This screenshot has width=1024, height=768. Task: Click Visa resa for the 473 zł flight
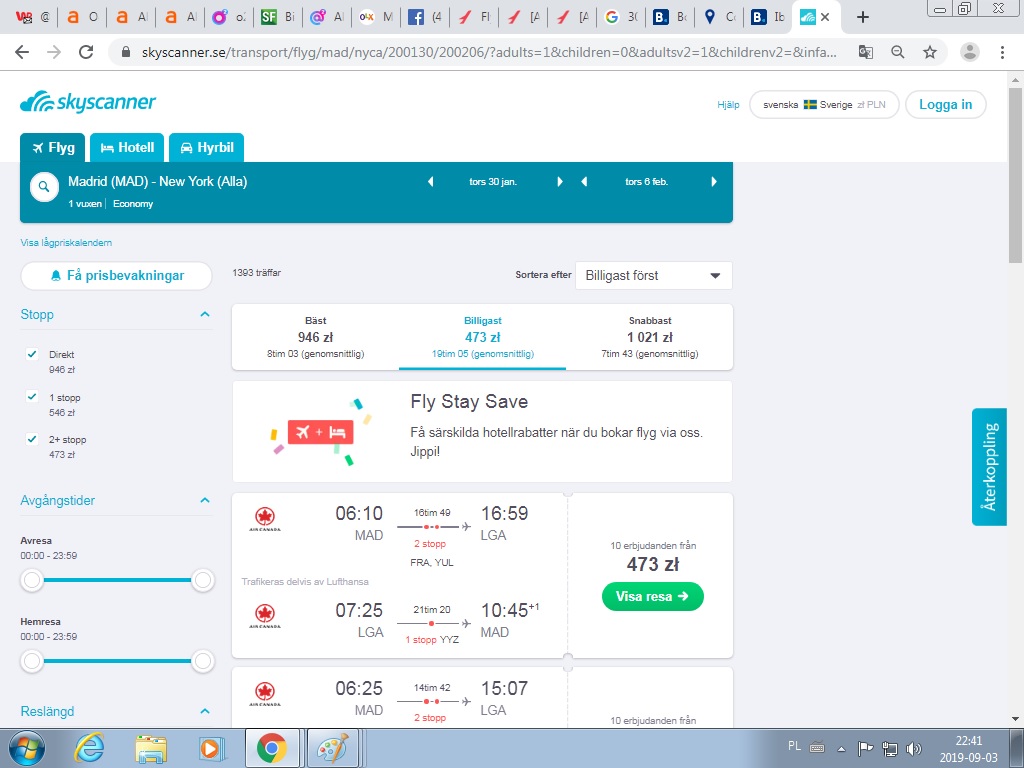(652, 596)
